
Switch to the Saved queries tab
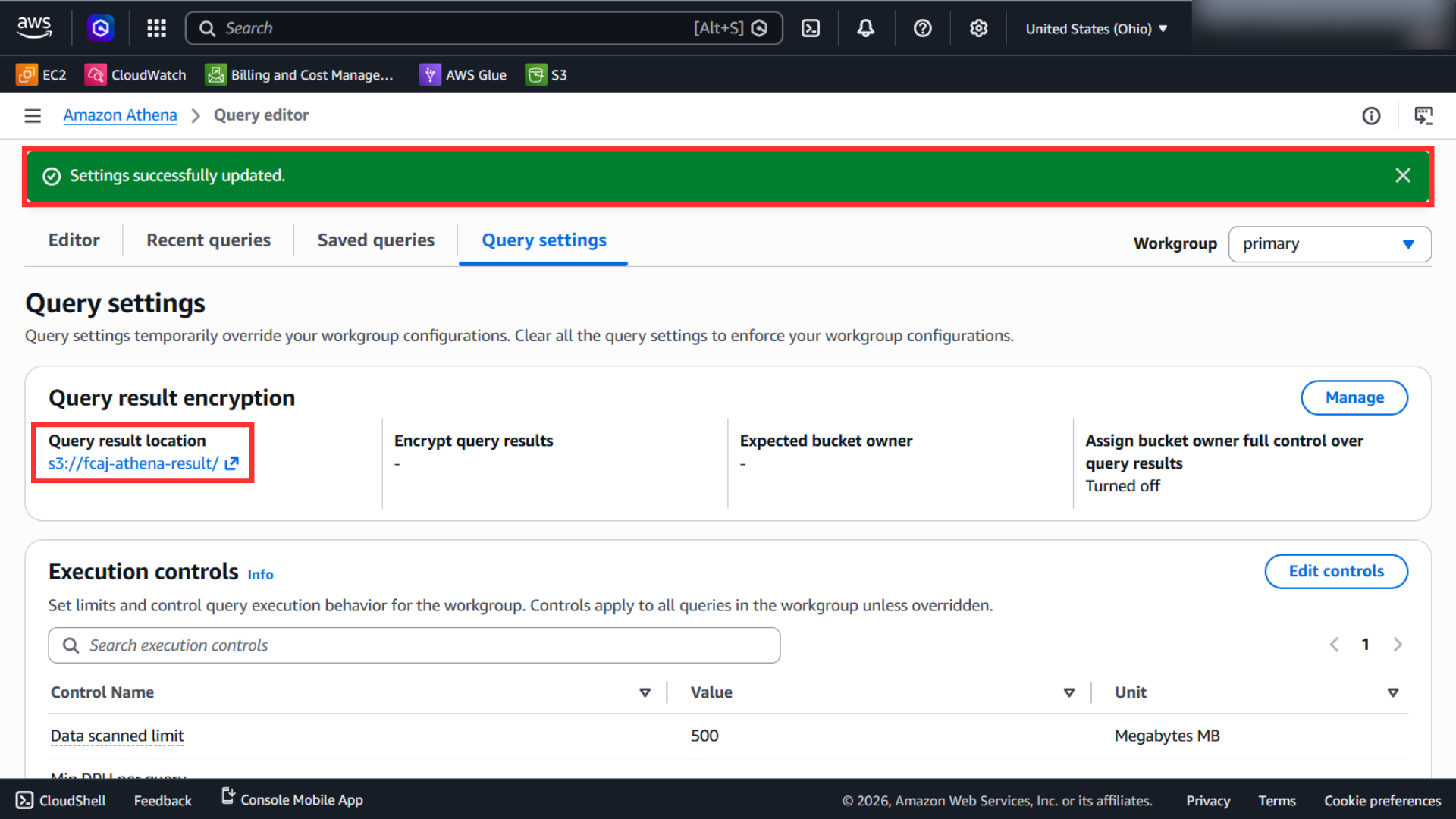click(x=375, y=240)
